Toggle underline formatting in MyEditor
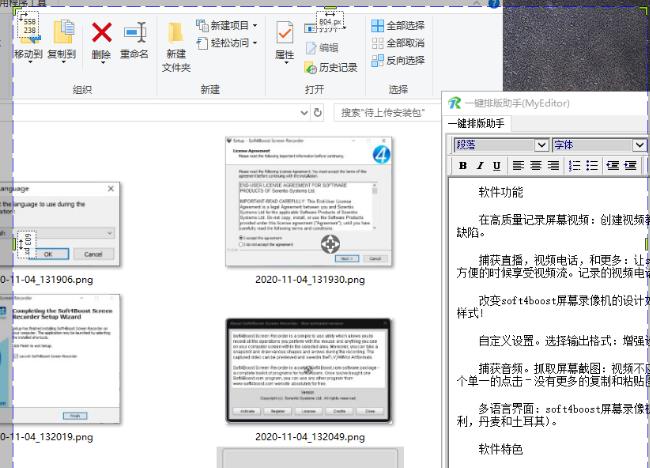Screen dimensions: 650x468 coord(497,166)
